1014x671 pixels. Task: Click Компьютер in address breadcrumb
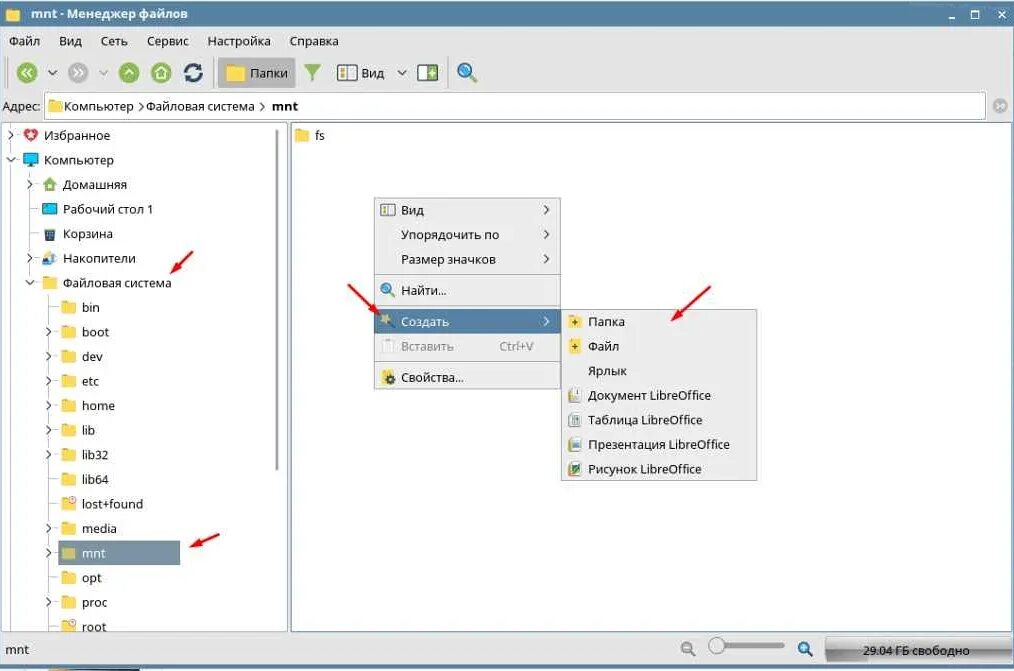pyautogui.click(x=98, y=107)
